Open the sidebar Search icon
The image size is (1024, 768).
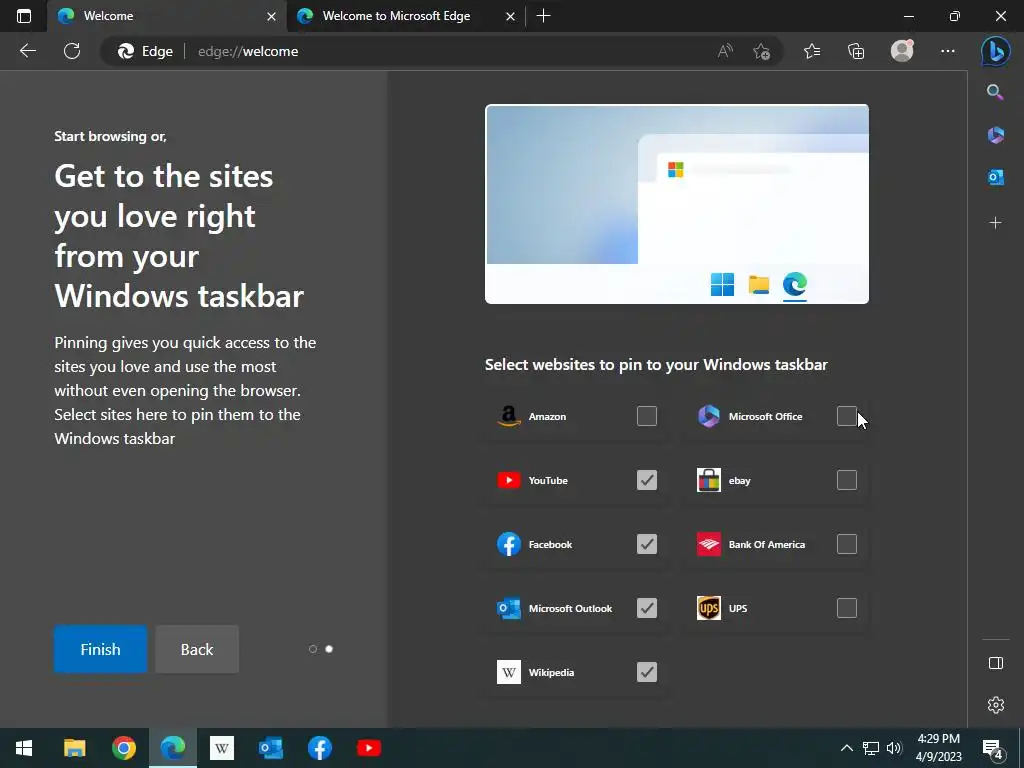coord(995,92)
